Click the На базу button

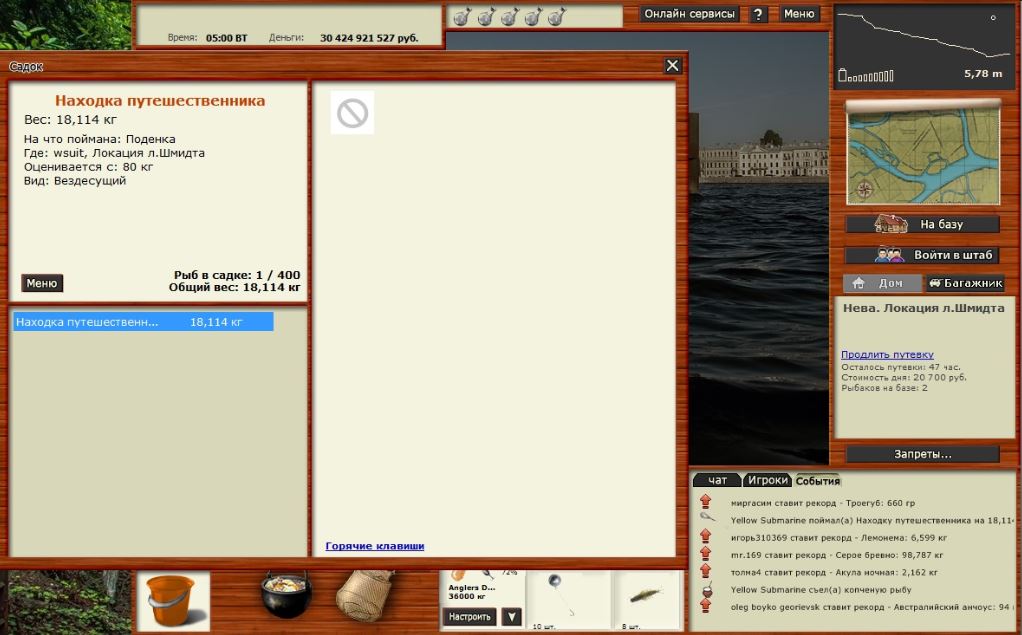[922, 224]
